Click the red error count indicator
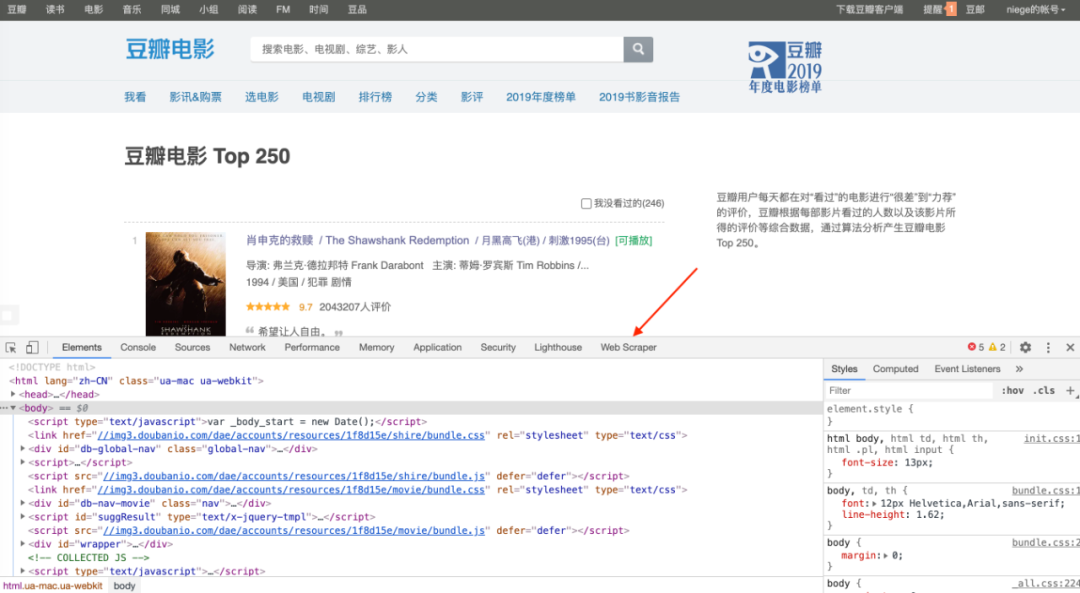 click(975, 347)
